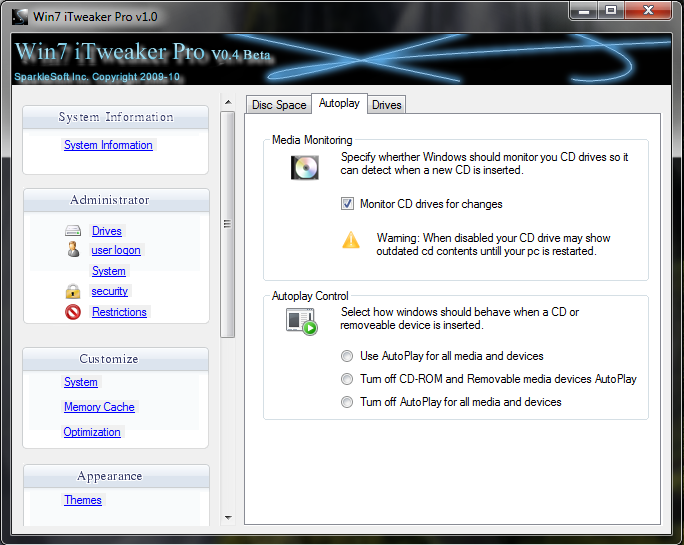
Task: Minimize the Win7 iTweaker Pro window
Action: click(x=584, y=10)
